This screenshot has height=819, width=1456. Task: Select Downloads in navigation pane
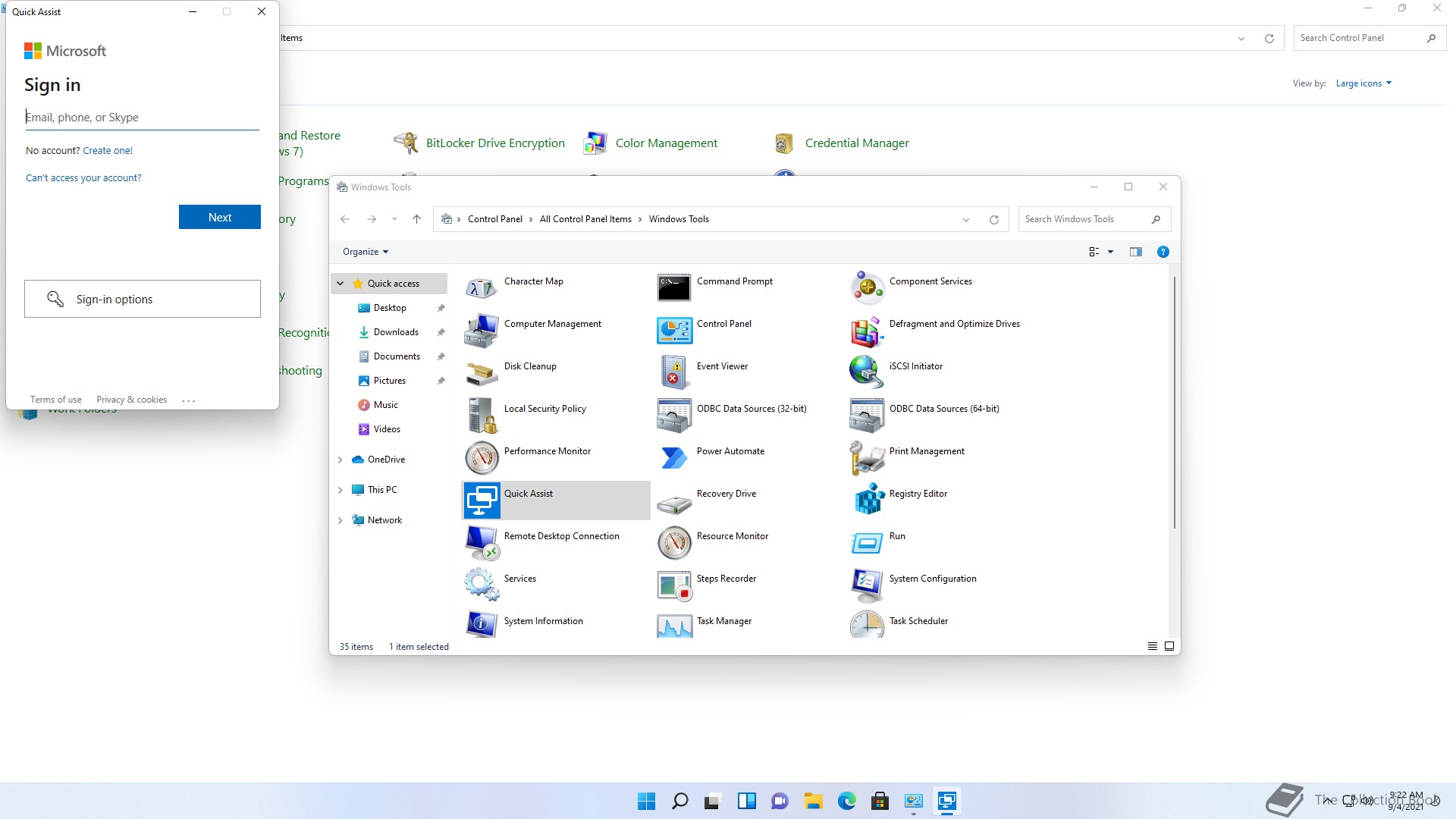(396, 332)
